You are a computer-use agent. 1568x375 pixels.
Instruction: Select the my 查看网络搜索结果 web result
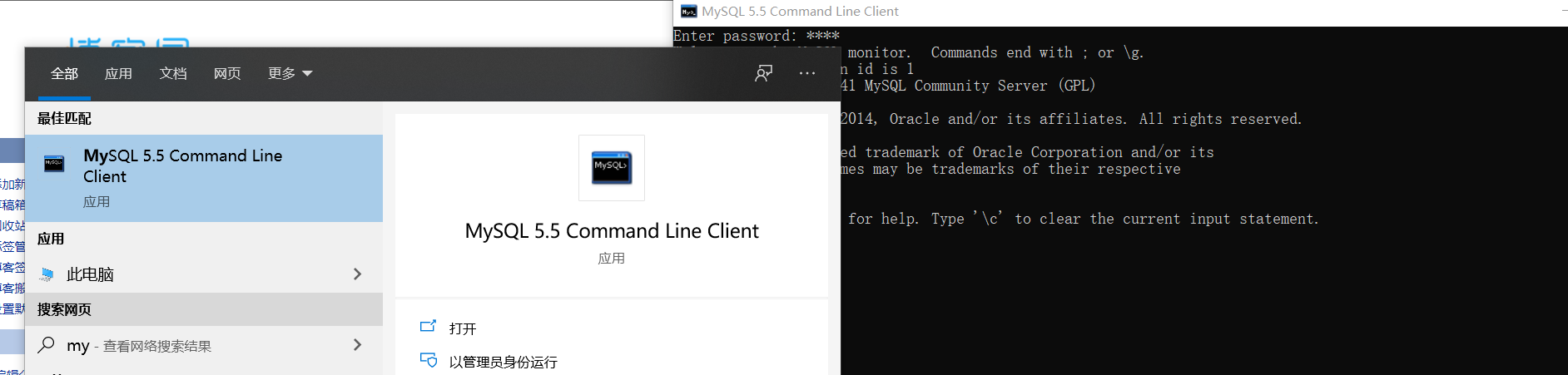[204, 345]
